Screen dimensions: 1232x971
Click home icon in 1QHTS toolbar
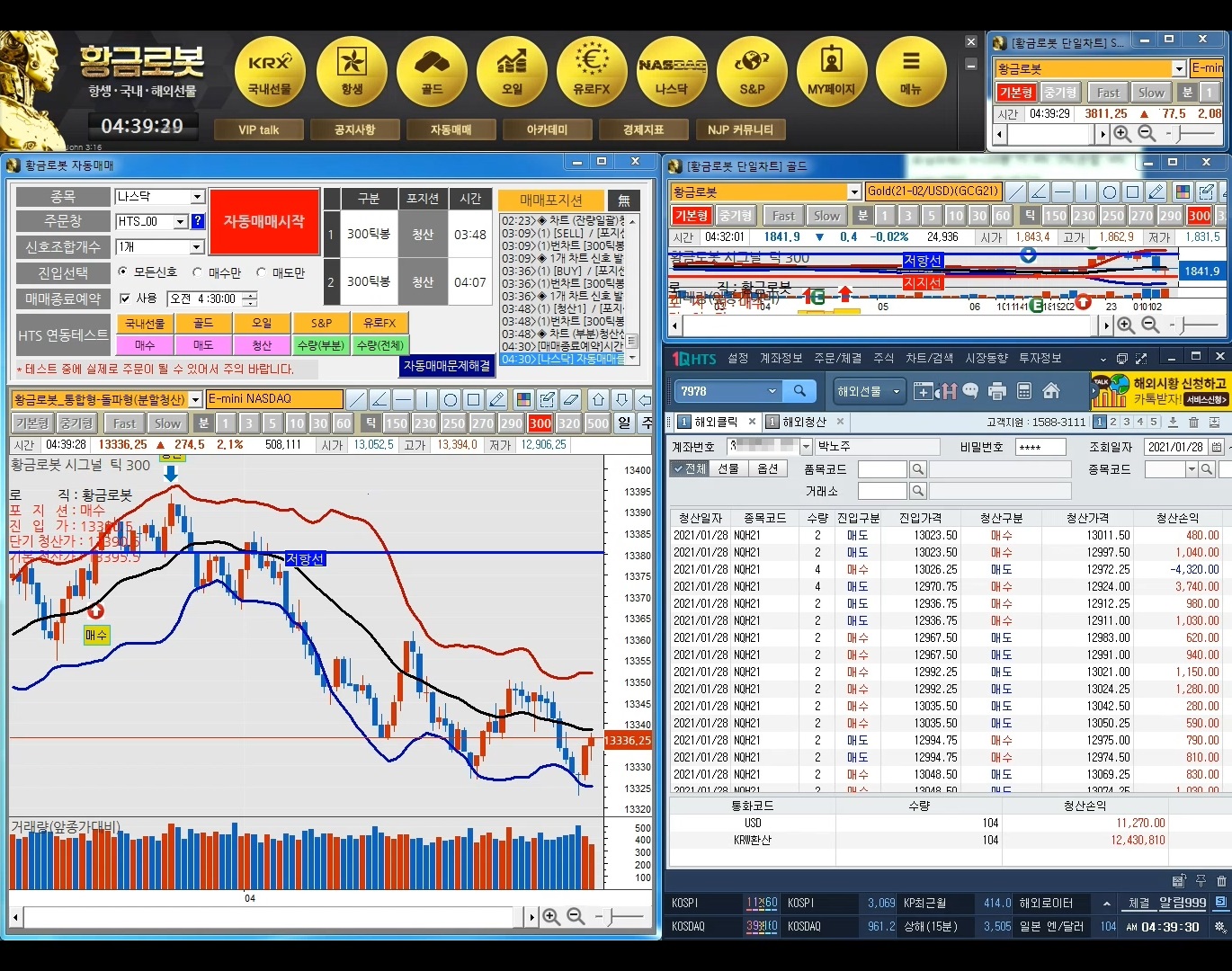(1051, 391)
